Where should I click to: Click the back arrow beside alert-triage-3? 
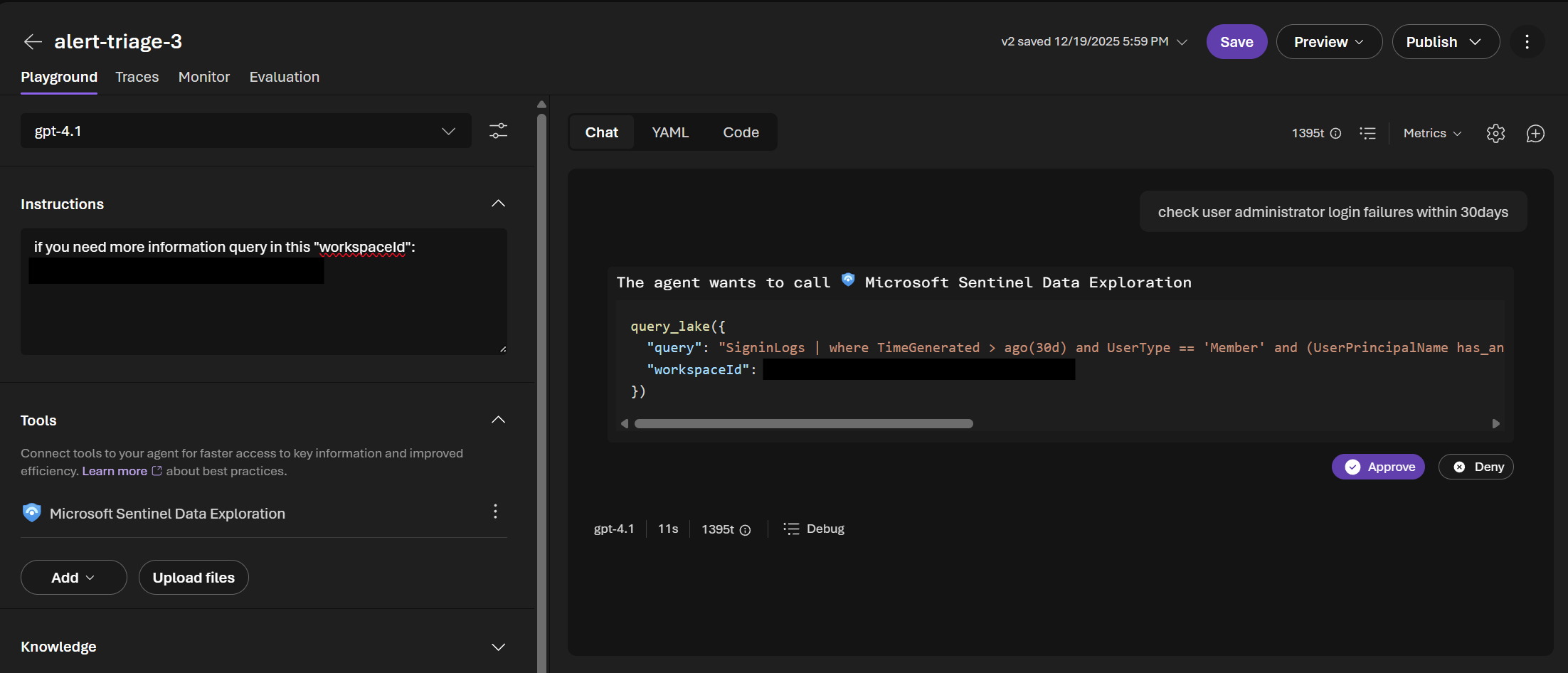point(33,41)
